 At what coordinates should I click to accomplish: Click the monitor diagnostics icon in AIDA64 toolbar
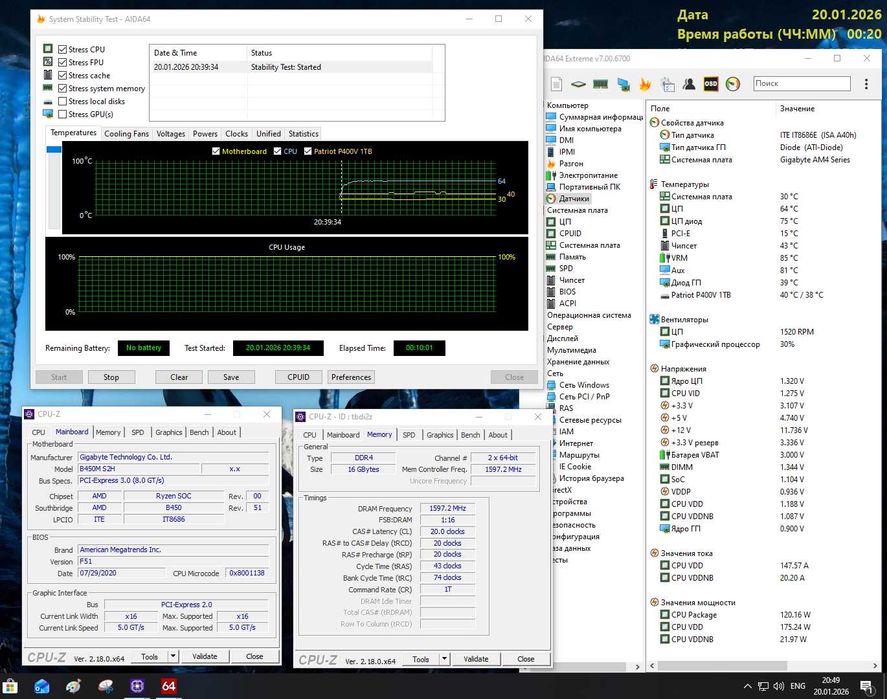click(623, 84)
